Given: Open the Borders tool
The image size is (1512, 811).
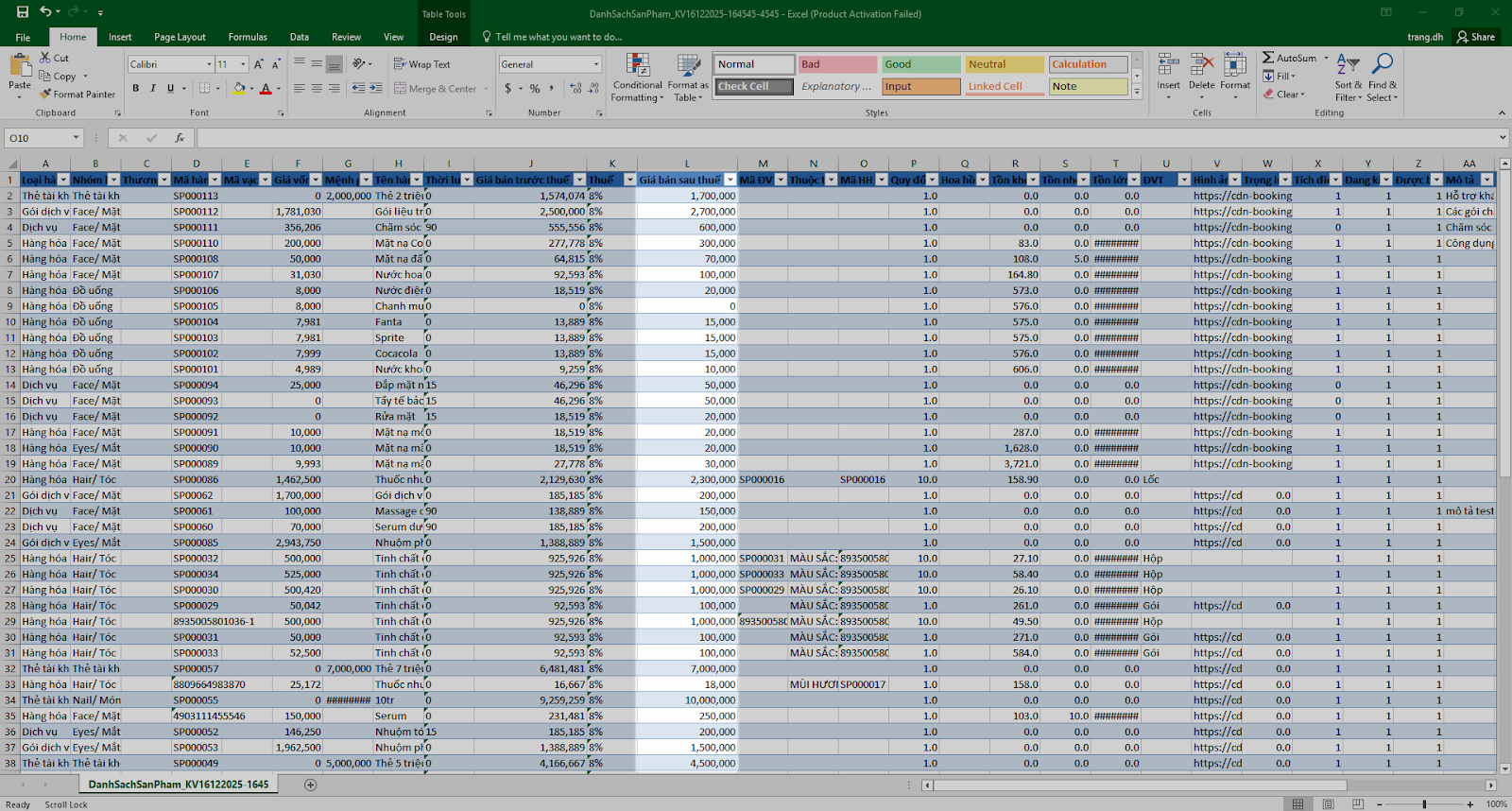Looking at the screenshot, I should [x=204, y=88].
